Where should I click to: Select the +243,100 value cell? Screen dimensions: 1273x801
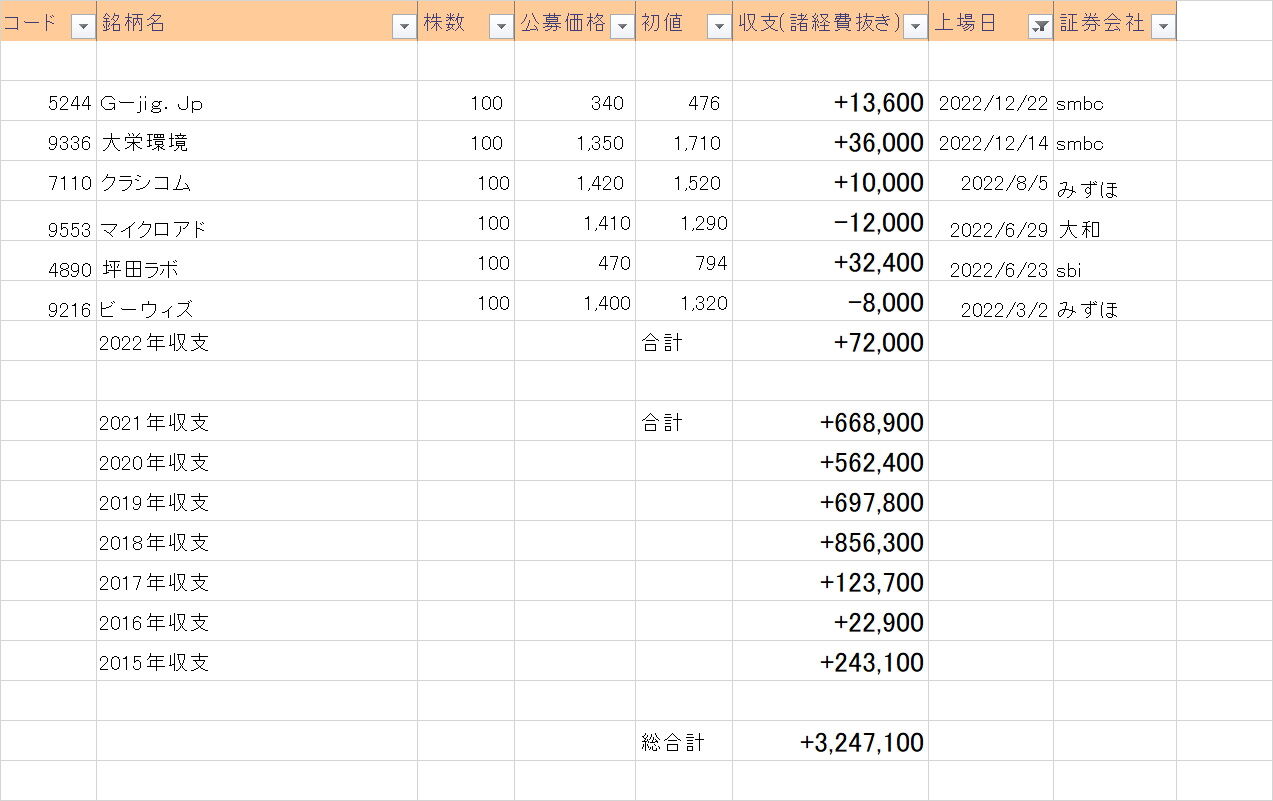[x=830, y=661]
